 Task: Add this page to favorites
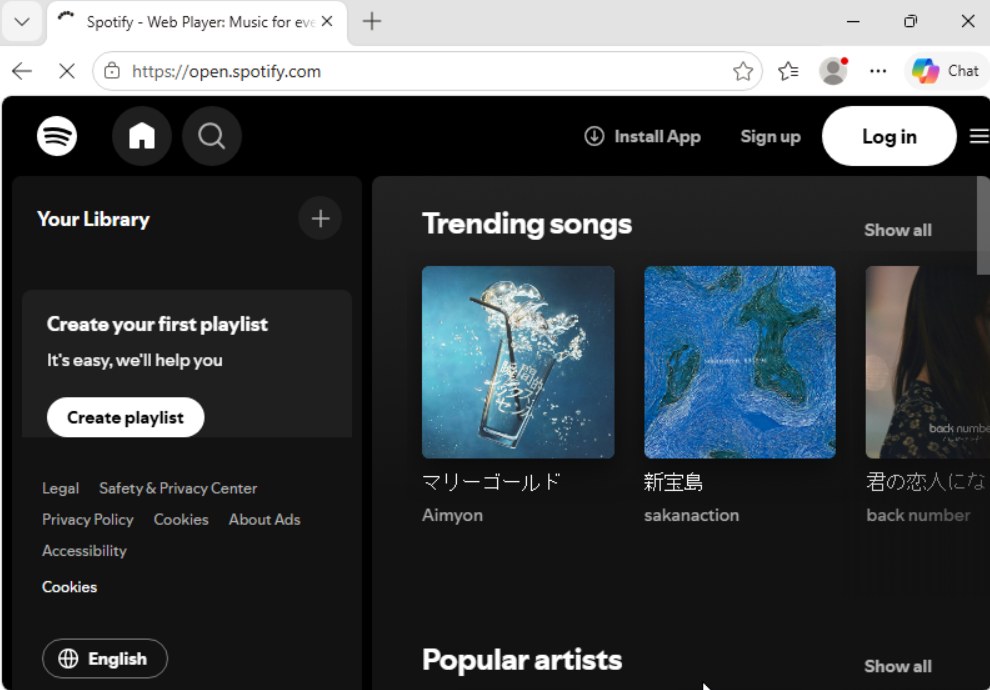pyautogui.click(x=743, y=71)
